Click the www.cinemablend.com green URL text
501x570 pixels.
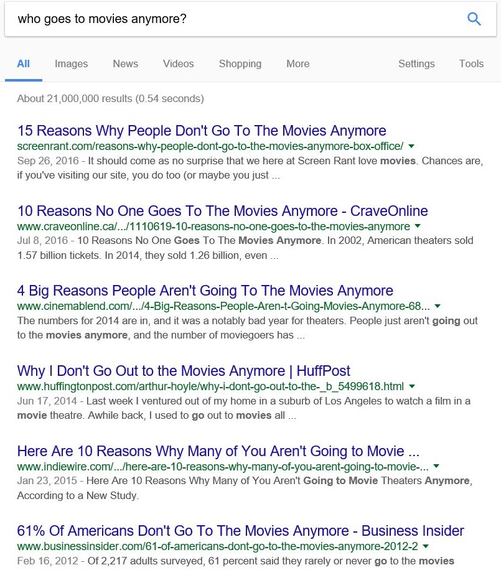tap(223, 306)
